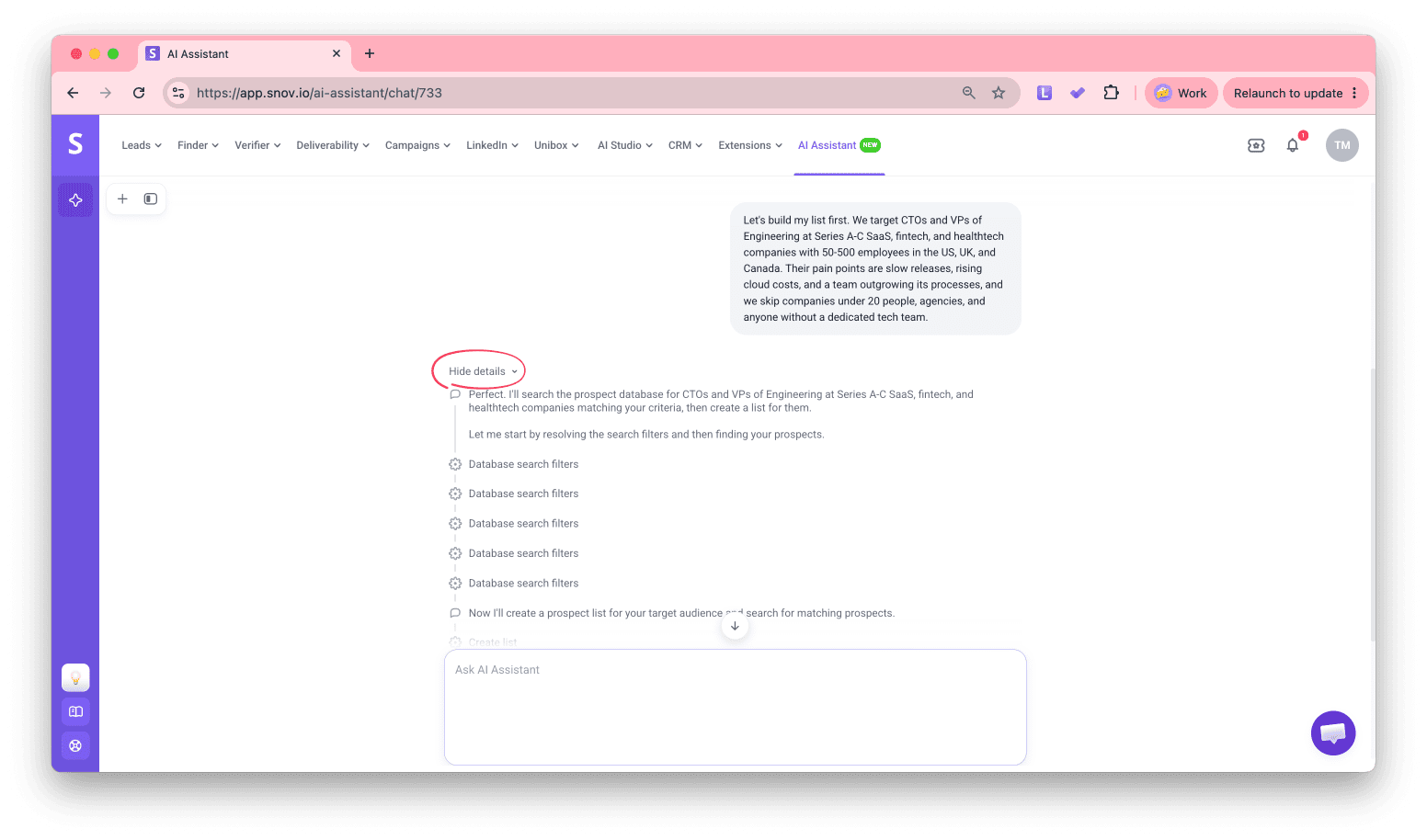Viewport: 1427px width, 840px height.
Task: Click 'Let me start by resolving' text
Action: [646, 435]
